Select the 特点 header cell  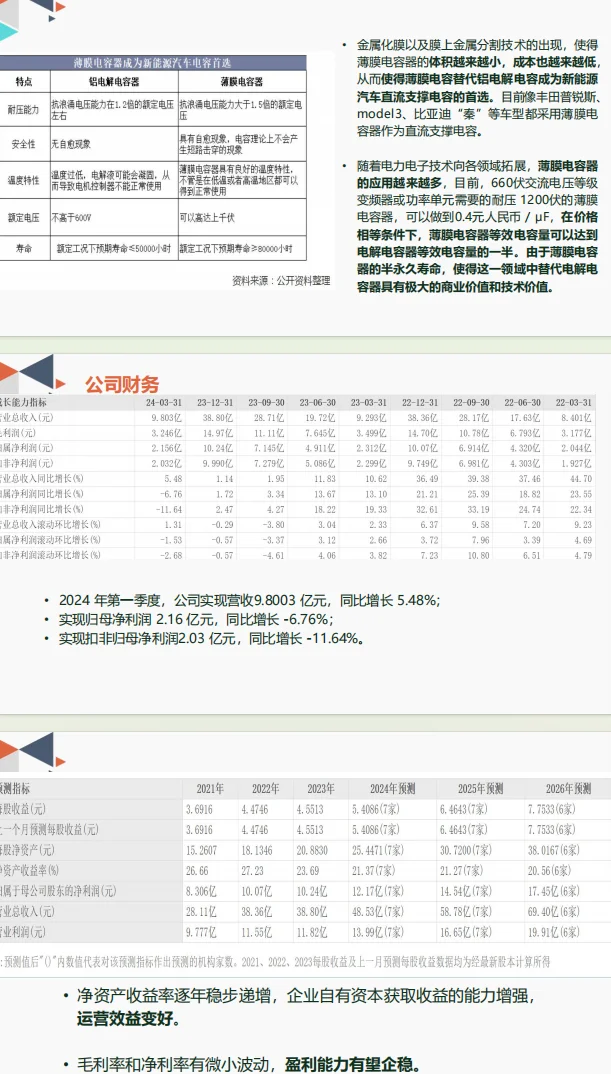(23, 82)
